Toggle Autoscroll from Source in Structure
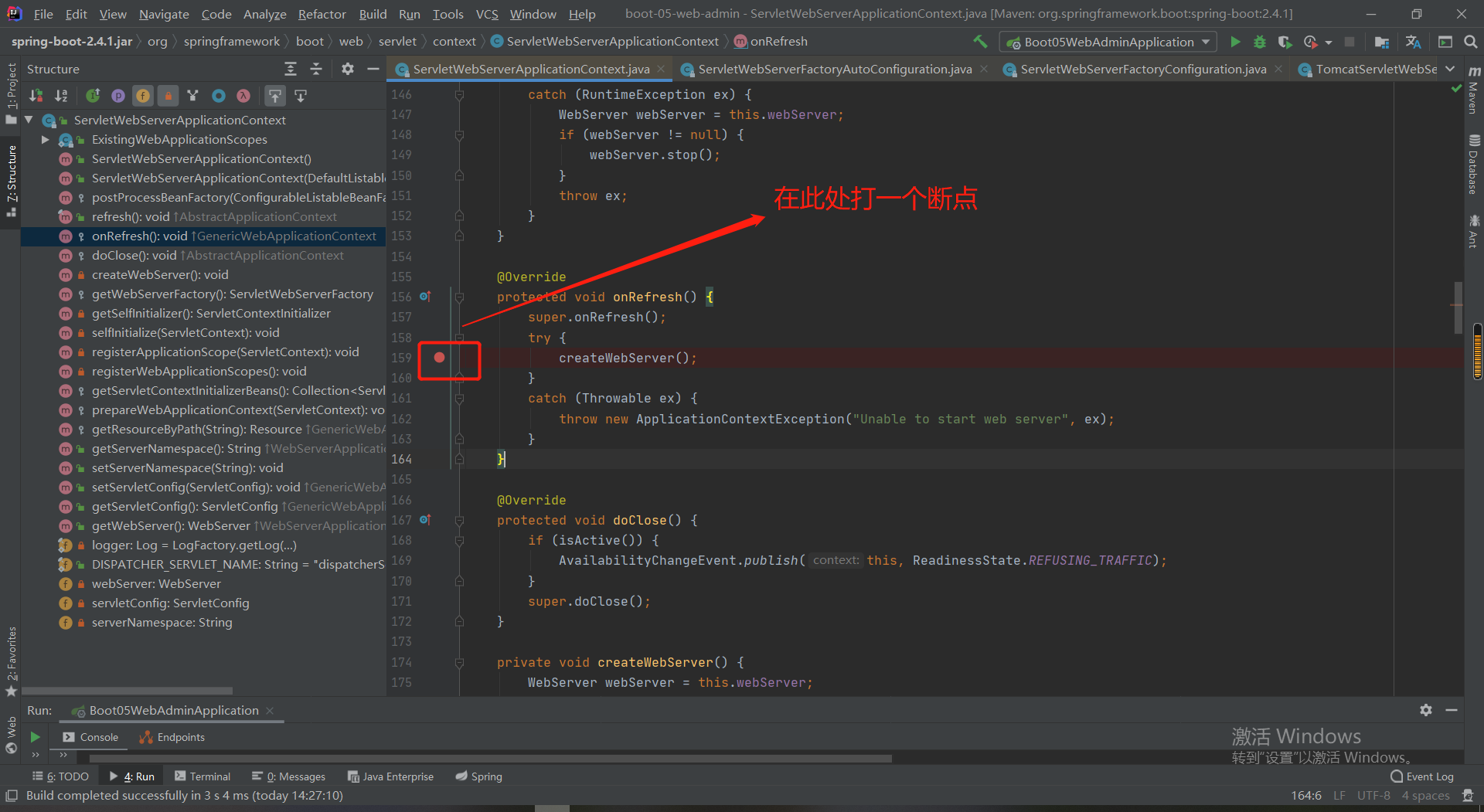Image resolution: width=1484 pixels, height=812 pixels. (x=301, y=96)
